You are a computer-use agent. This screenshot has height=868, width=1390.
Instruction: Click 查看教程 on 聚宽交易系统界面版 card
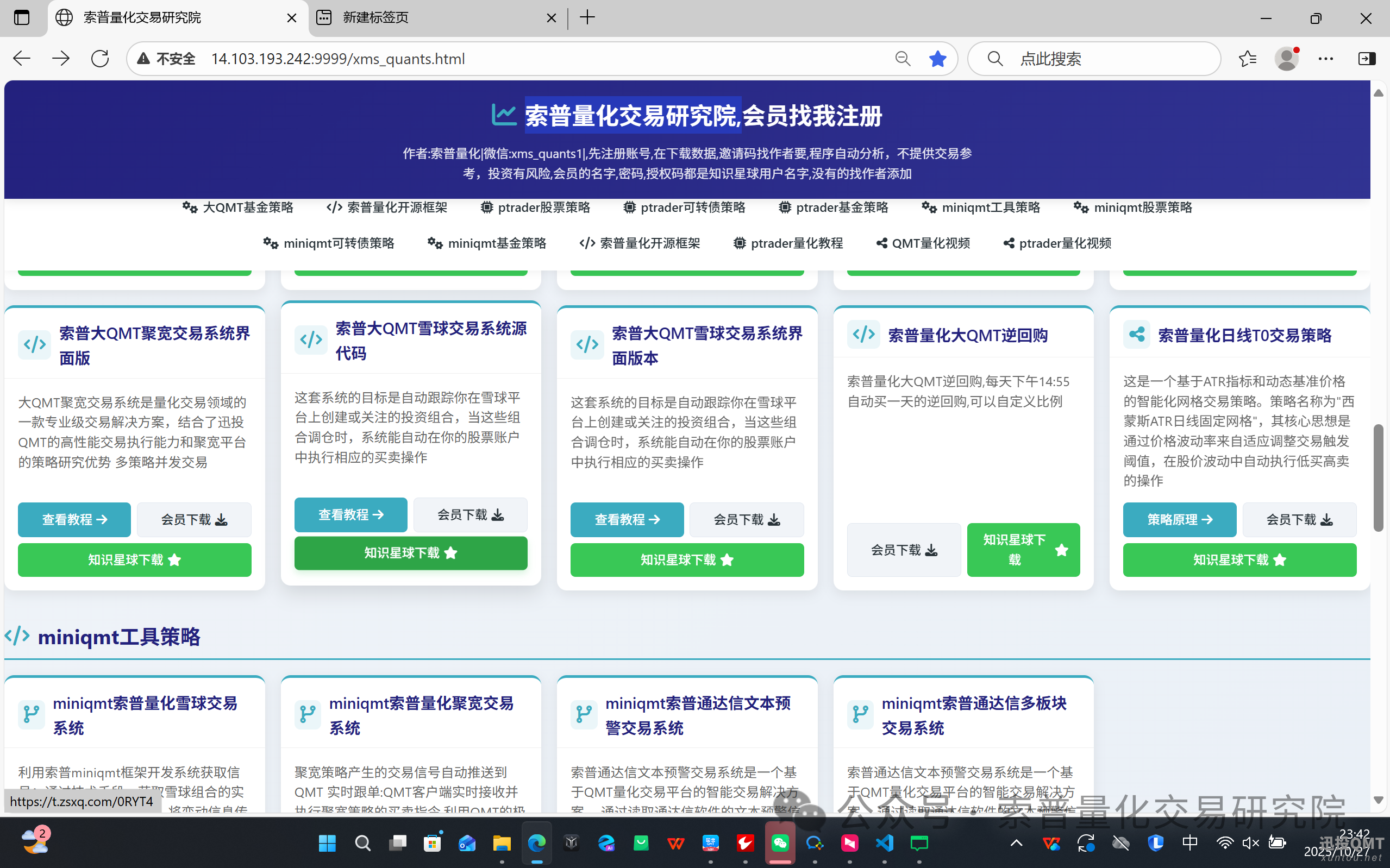(74, 519)
